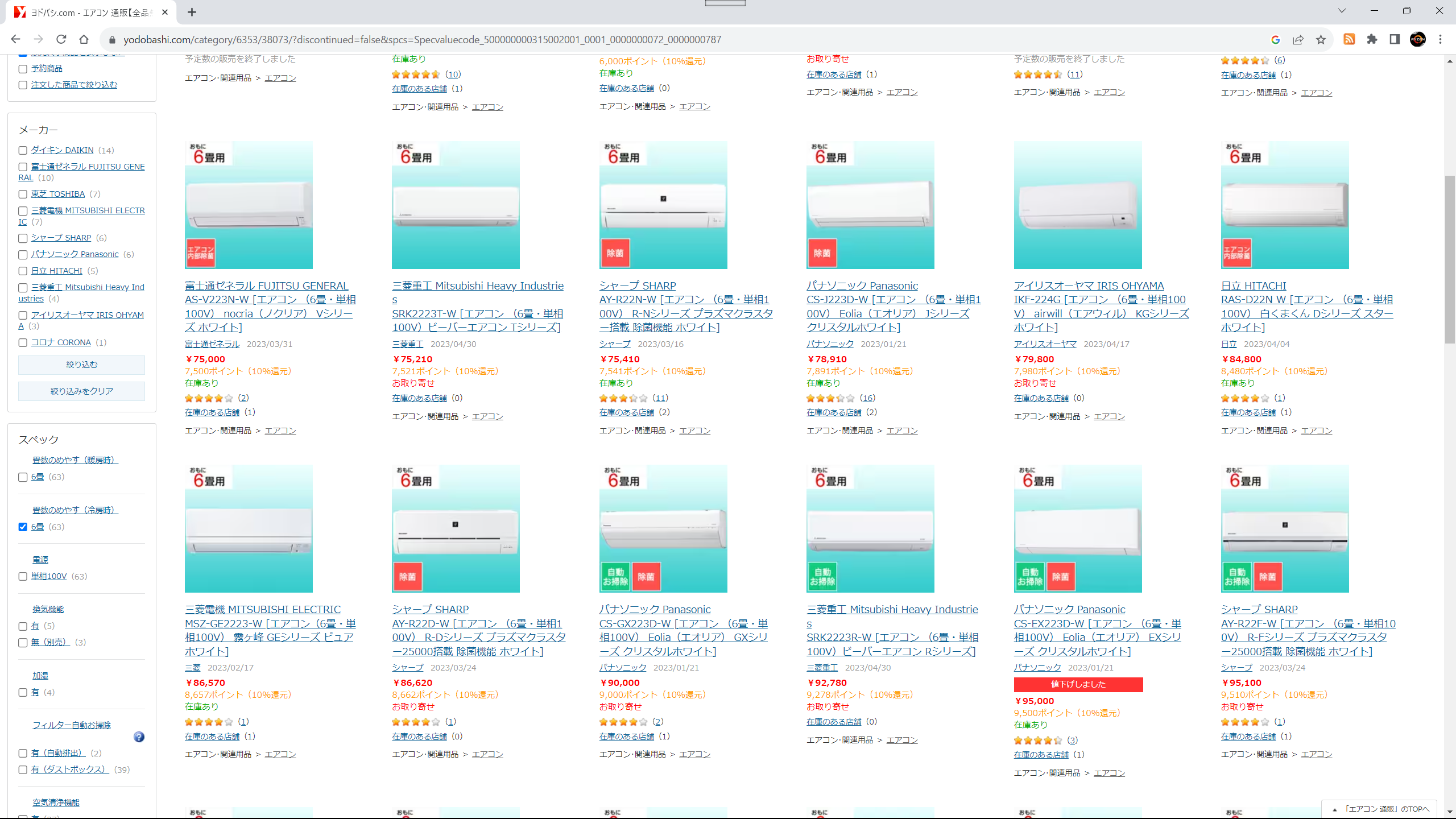
Task: Open the extensions puzzle menu
Action: 1372,39
